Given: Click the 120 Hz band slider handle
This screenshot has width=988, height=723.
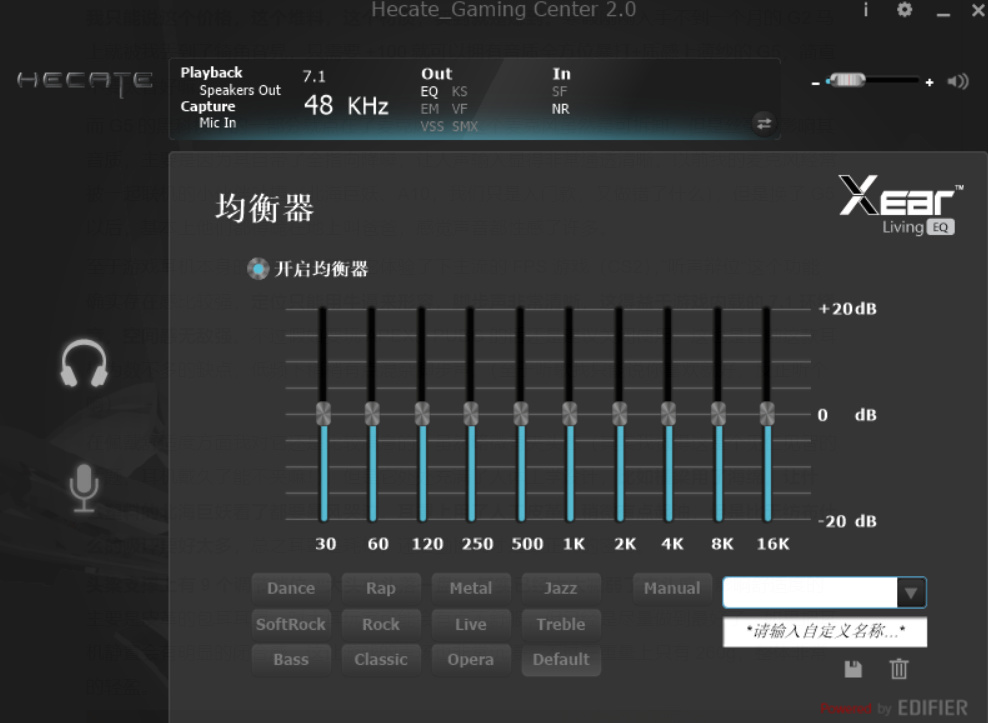Looking at the screenshot, I should coord(422,414).
